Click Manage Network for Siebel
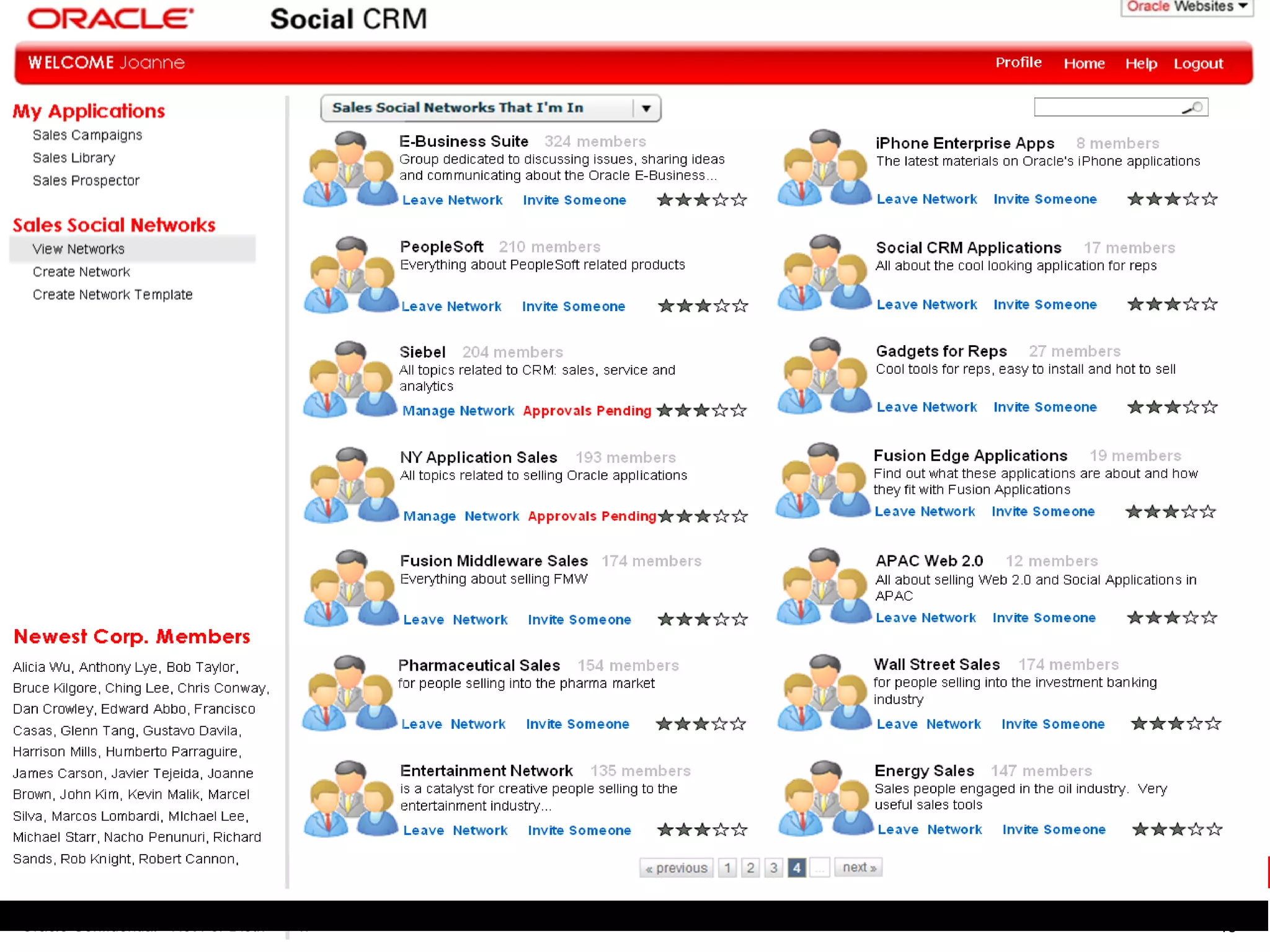The image size is (1270, 952). click(x=458, y=411)
